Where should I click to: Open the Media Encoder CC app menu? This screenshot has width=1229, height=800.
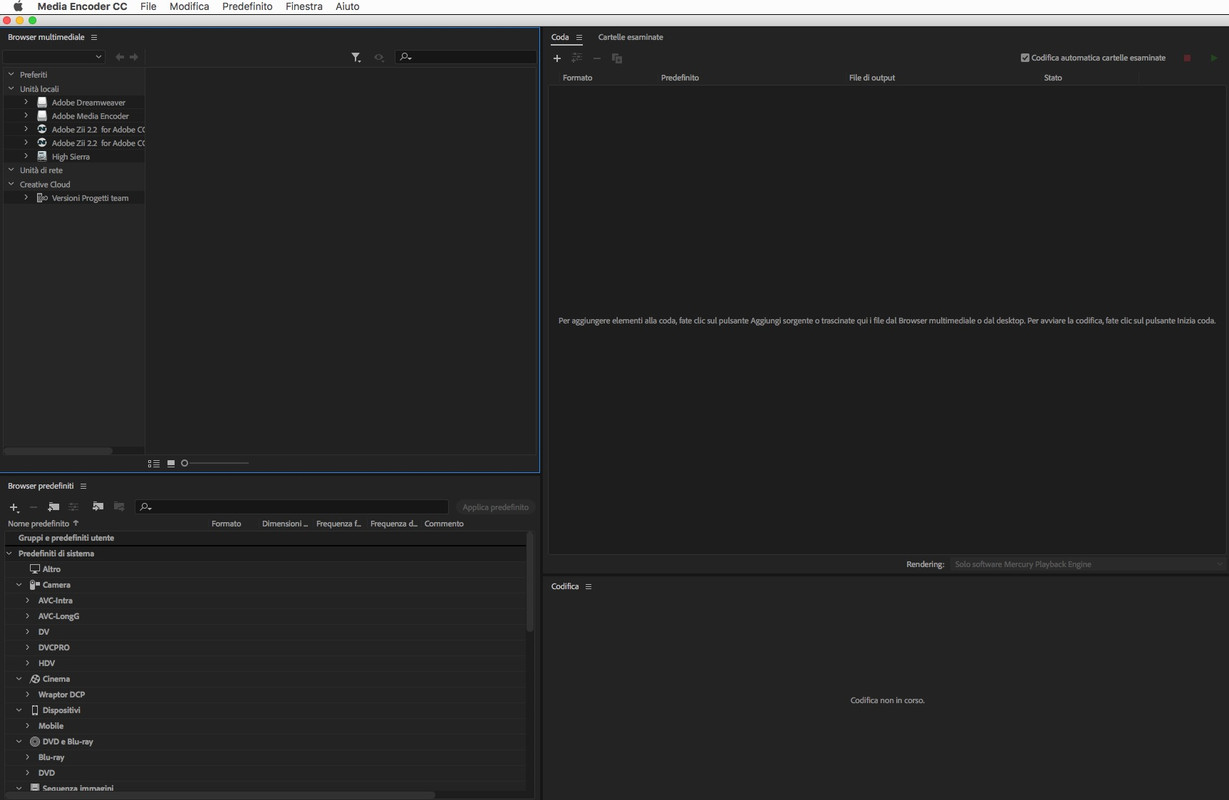point(82,6)
